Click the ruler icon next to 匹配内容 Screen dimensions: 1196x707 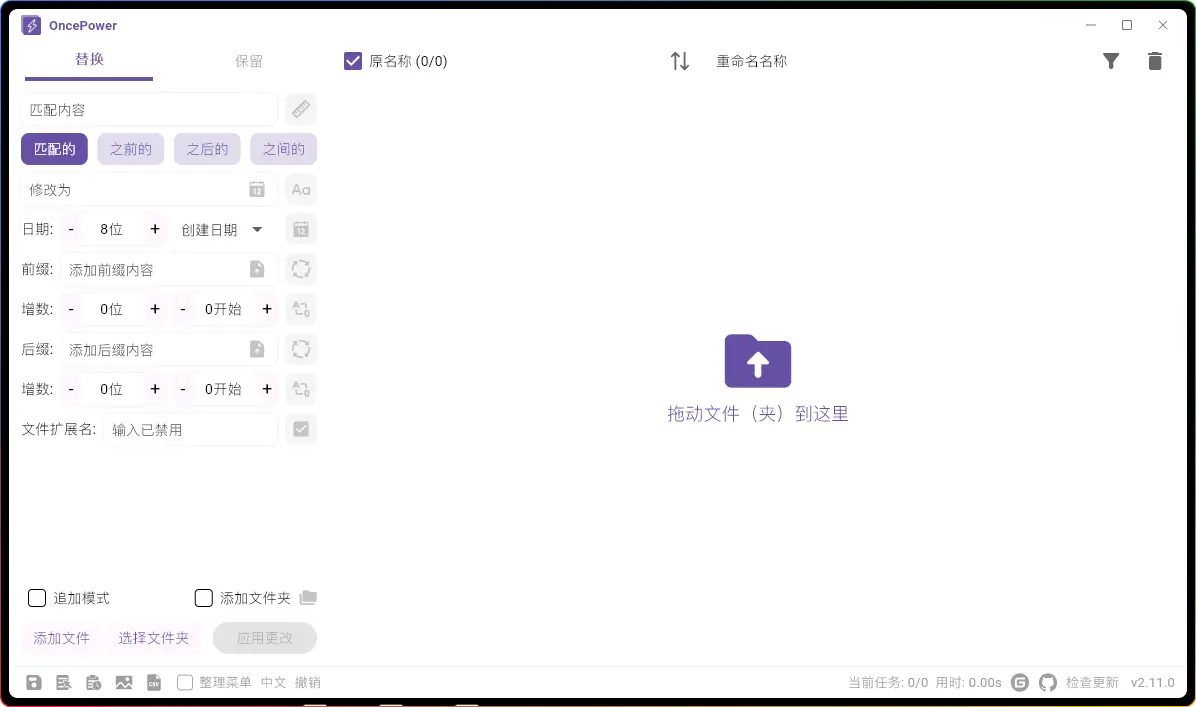click(x=301, y=109)
